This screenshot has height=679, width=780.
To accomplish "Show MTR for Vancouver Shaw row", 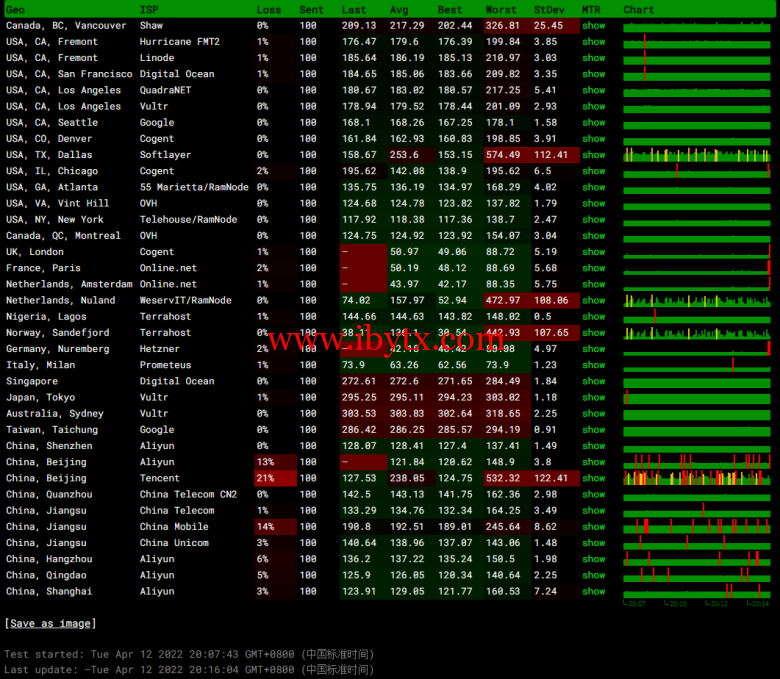I will (594, 25).
